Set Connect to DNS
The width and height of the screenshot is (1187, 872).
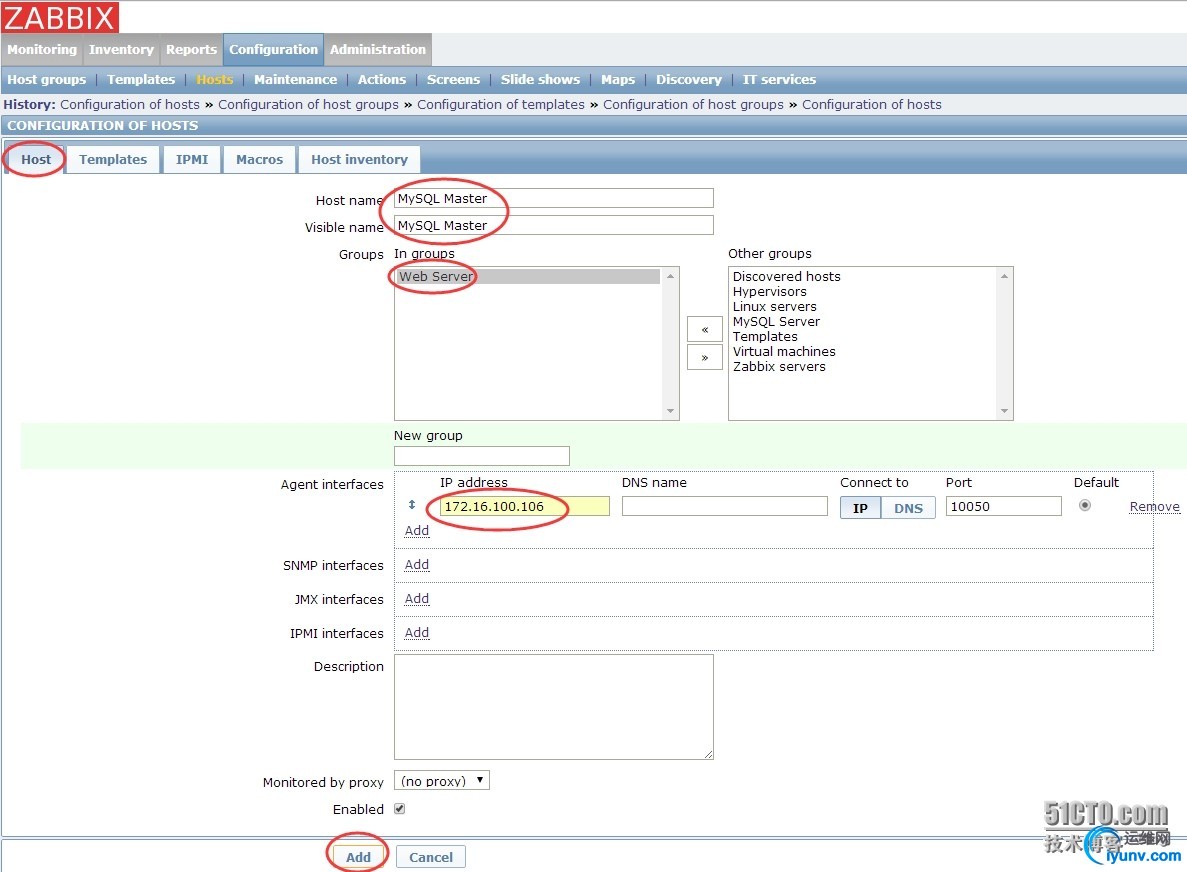click(x=908, y=507)
